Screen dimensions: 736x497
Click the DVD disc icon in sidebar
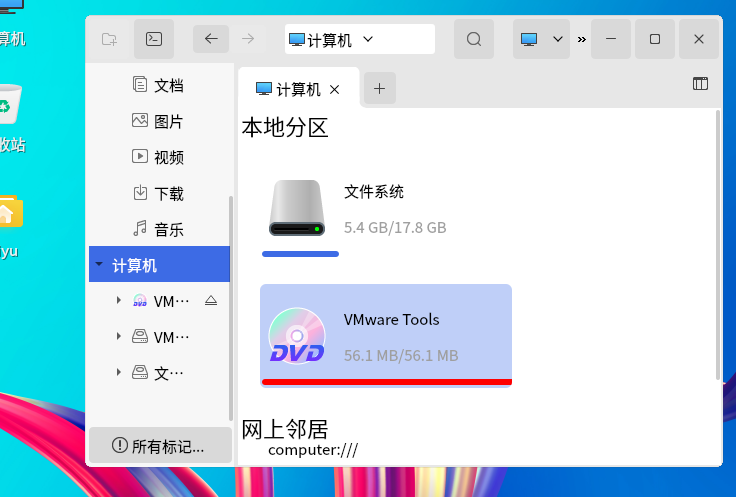tap(140, 300)
